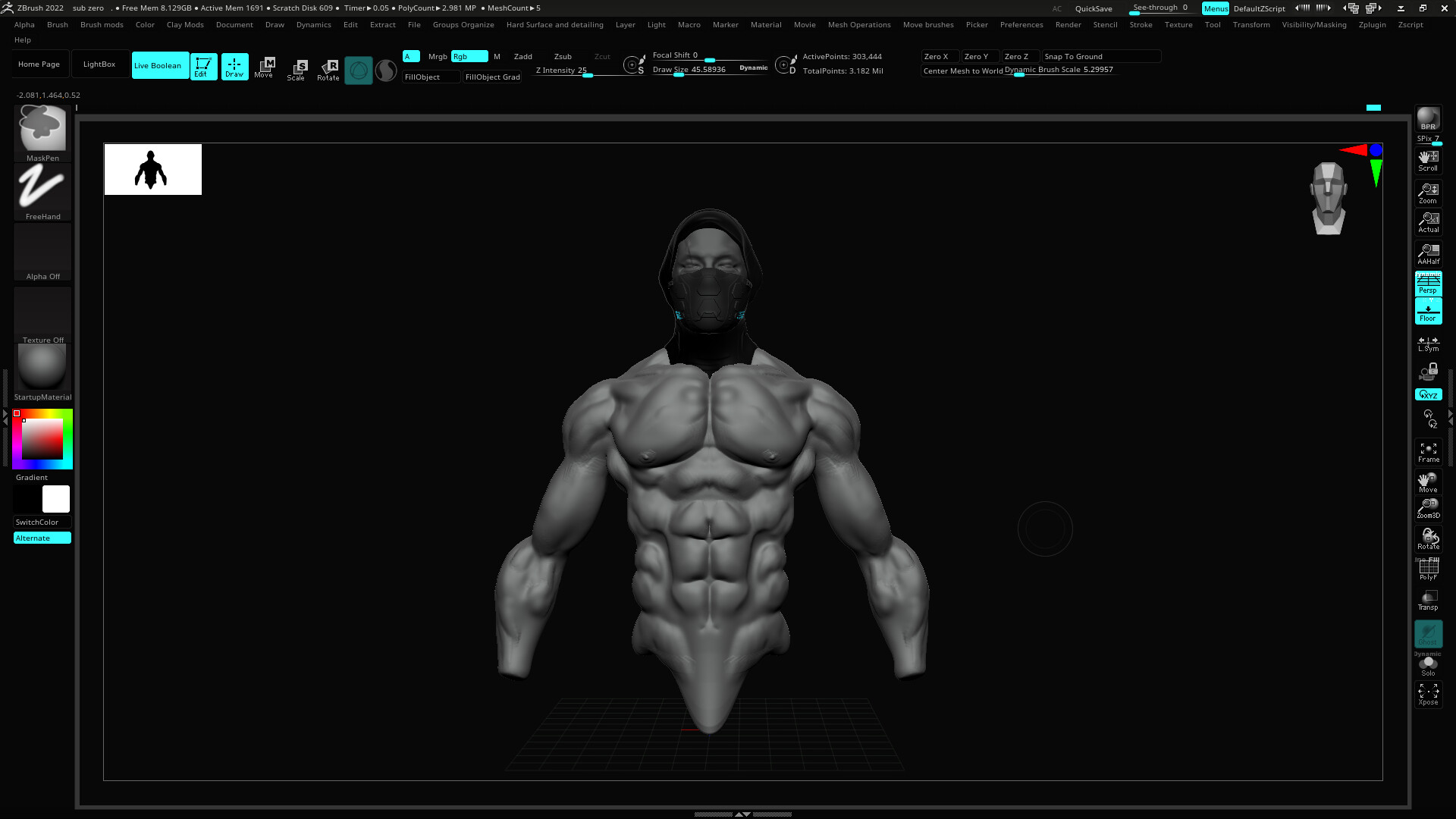Screen dimensions: 1456x819
Task: Click the QuickSave button
Action: coord(1093,8)
